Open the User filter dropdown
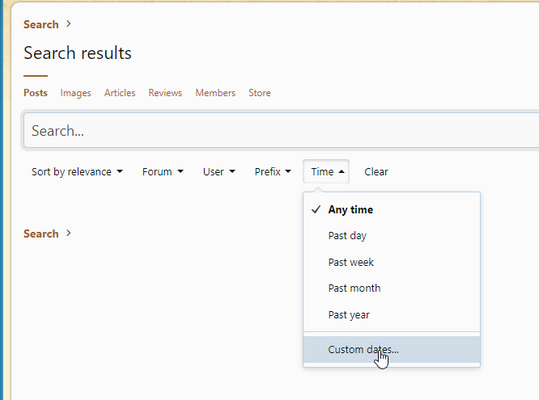 (219, 171)
